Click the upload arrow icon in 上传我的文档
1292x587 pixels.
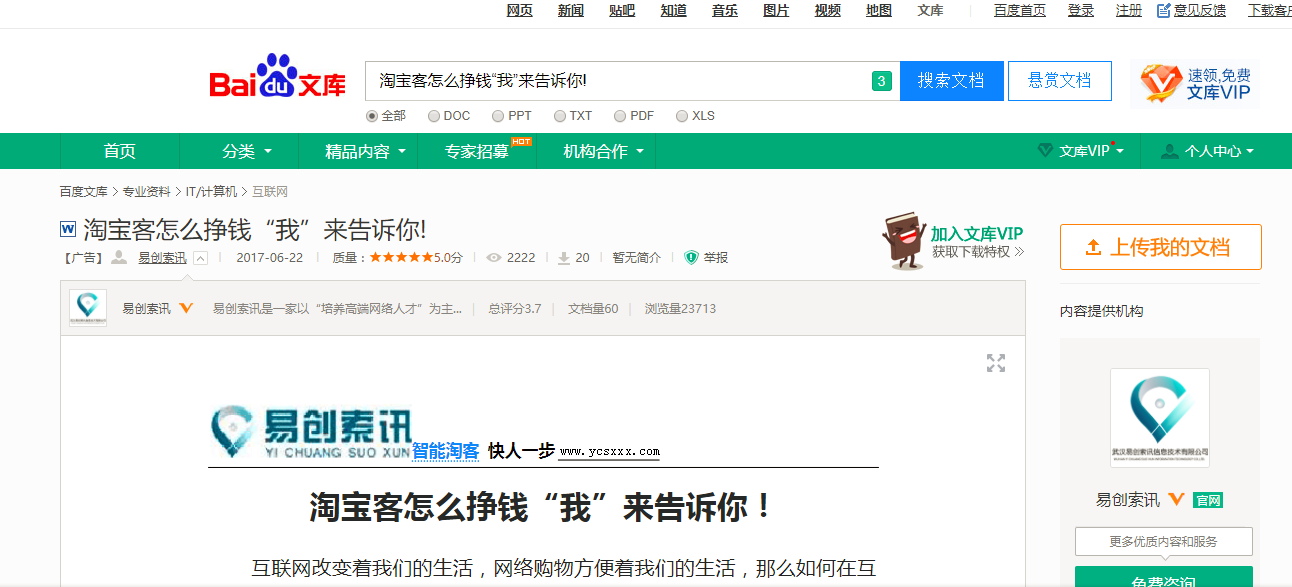pyautogui.click(x=1093, y=247)
